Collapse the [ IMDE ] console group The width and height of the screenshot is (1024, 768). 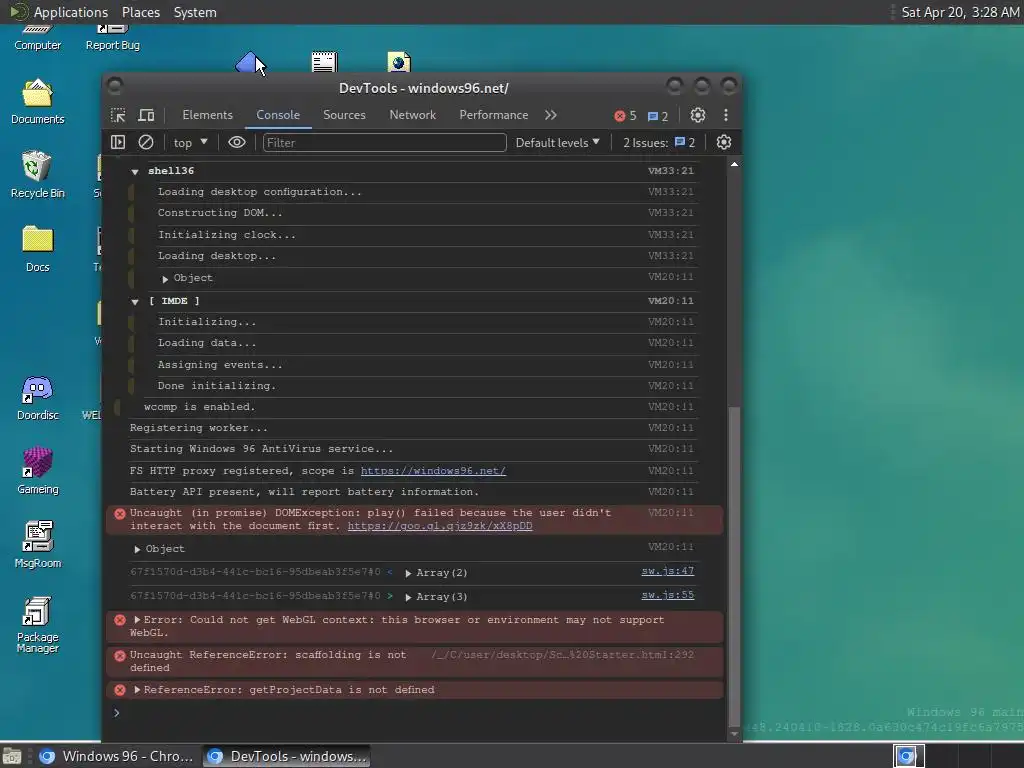point(135,302)
